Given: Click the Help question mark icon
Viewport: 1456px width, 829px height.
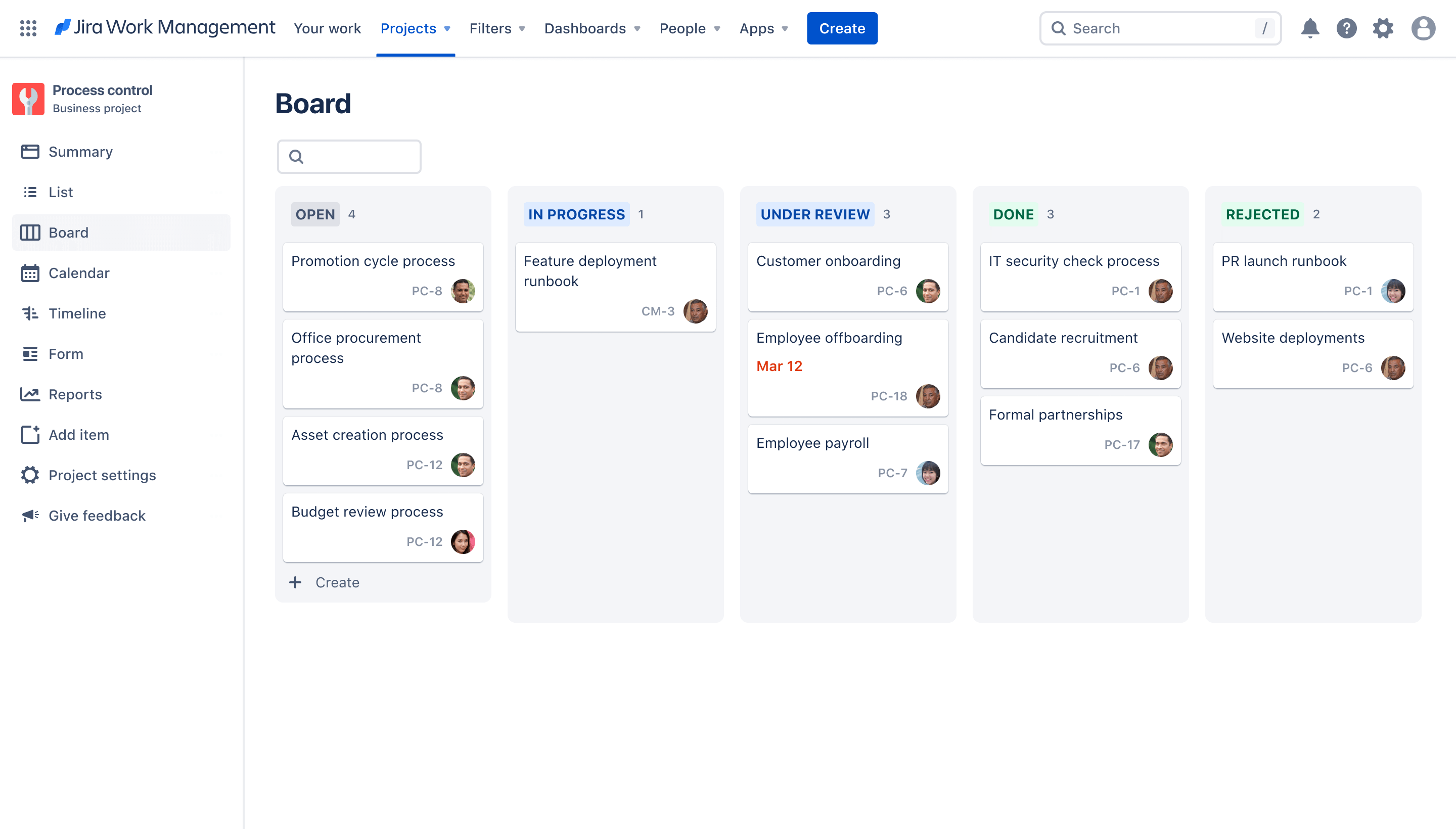Looking at the screenshot, I should 1347,28.
